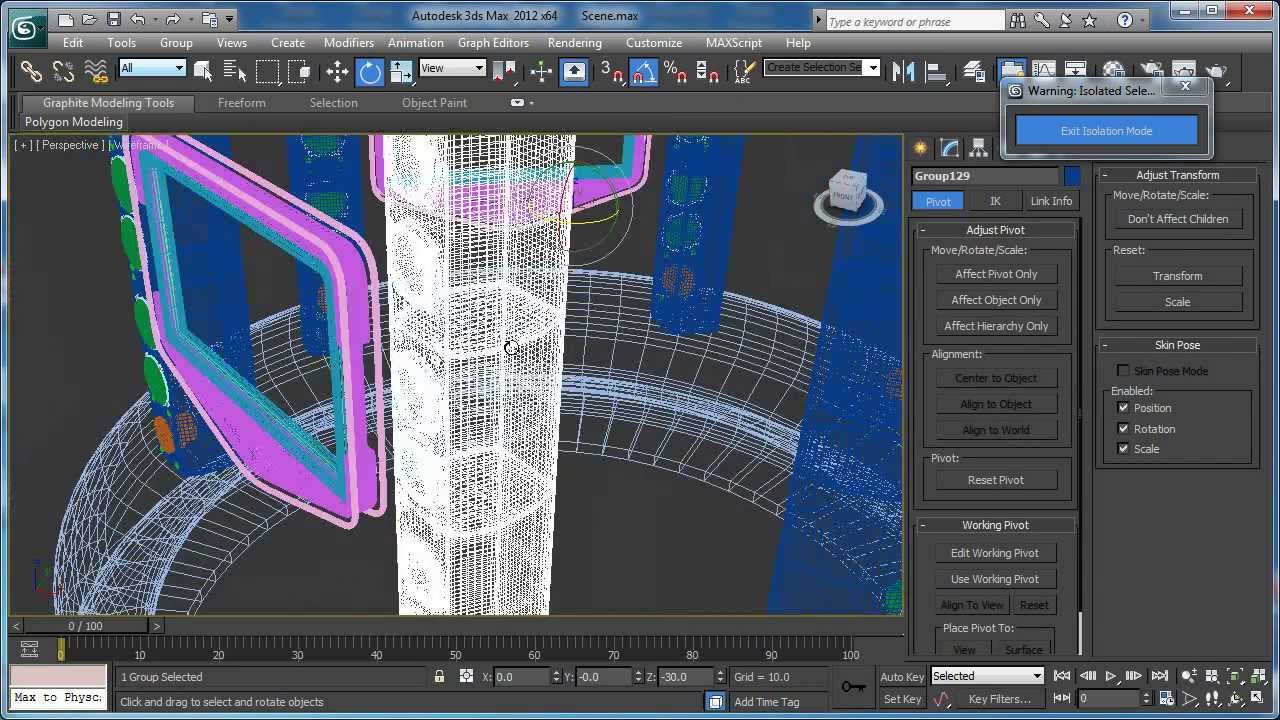Click the Affect Pivot Only button

pyautogui.click(x=996, y=274)
